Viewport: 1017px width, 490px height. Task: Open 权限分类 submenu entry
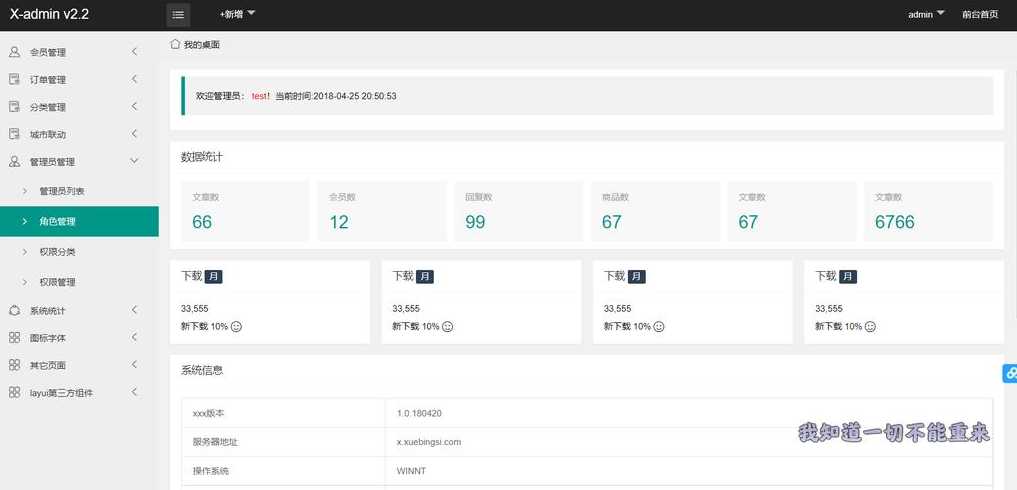click(79, 251)
